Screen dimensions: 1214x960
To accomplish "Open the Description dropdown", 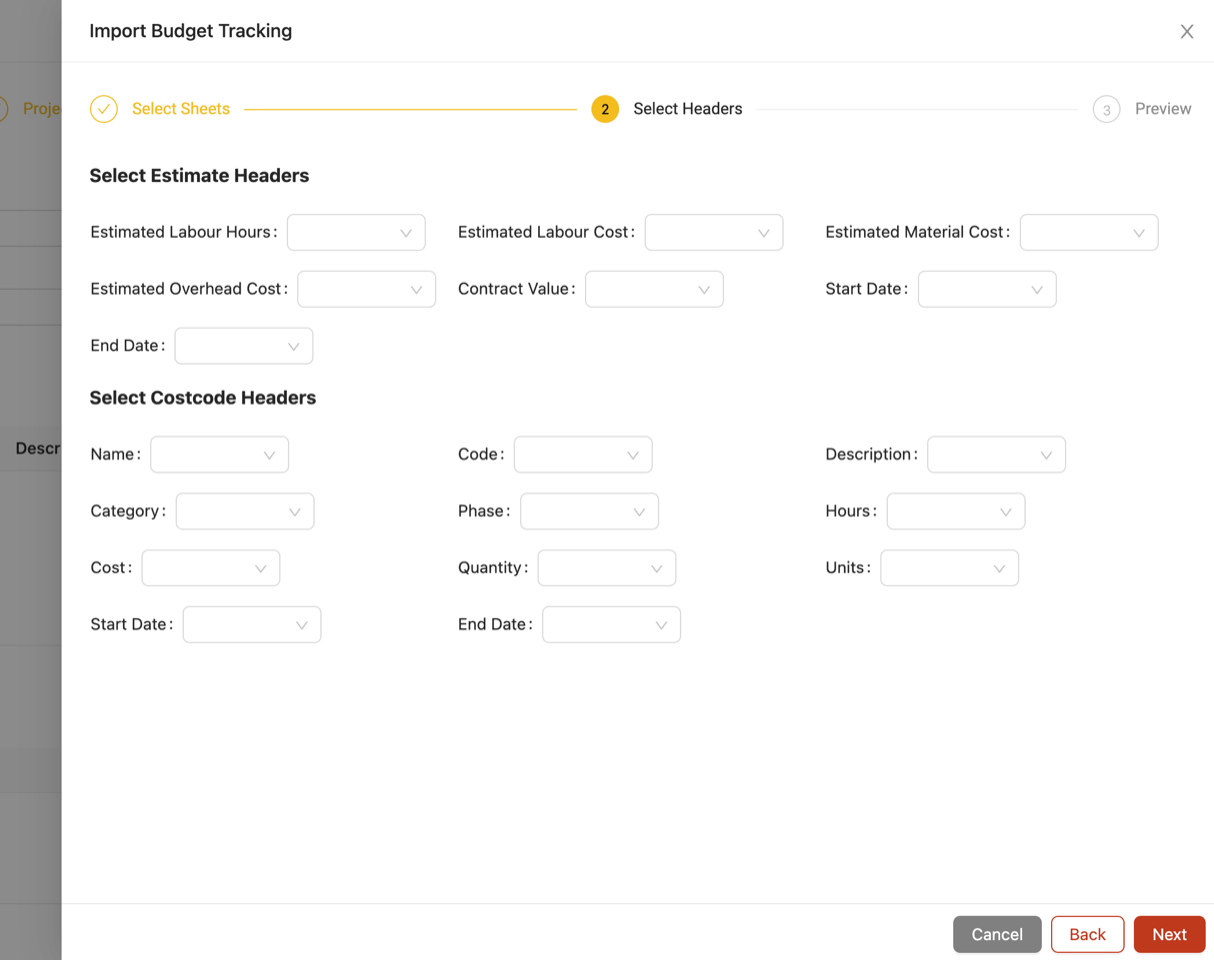I will click(x=996, y=454).
